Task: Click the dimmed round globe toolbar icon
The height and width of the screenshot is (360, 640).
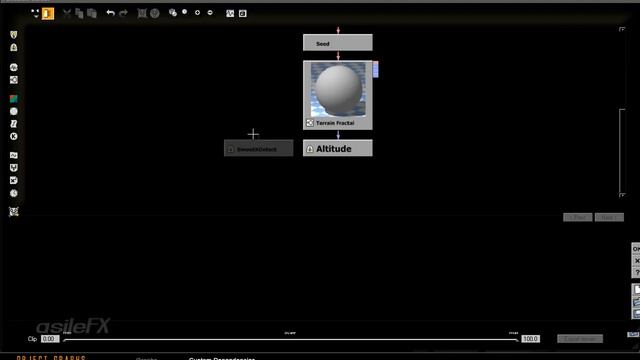Action: (155, 13)
